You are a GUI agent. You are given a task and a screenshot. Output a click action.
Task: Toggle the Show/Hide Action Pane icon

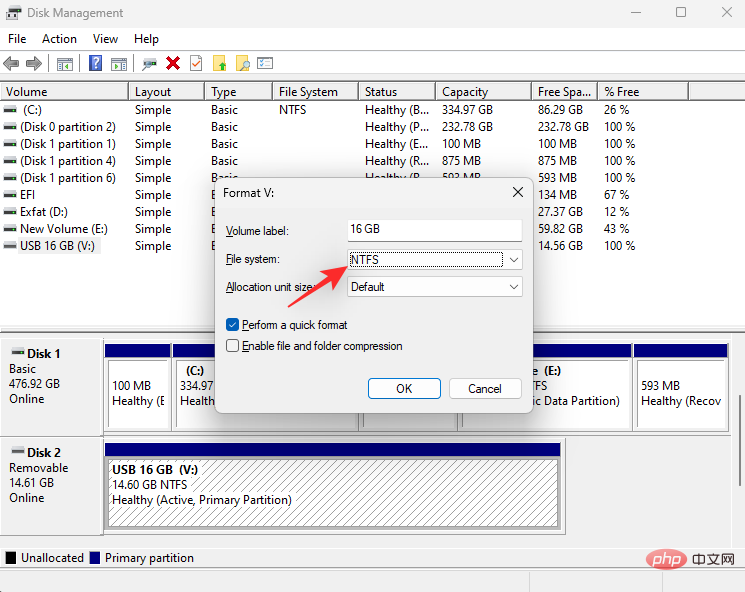(119, 64)
